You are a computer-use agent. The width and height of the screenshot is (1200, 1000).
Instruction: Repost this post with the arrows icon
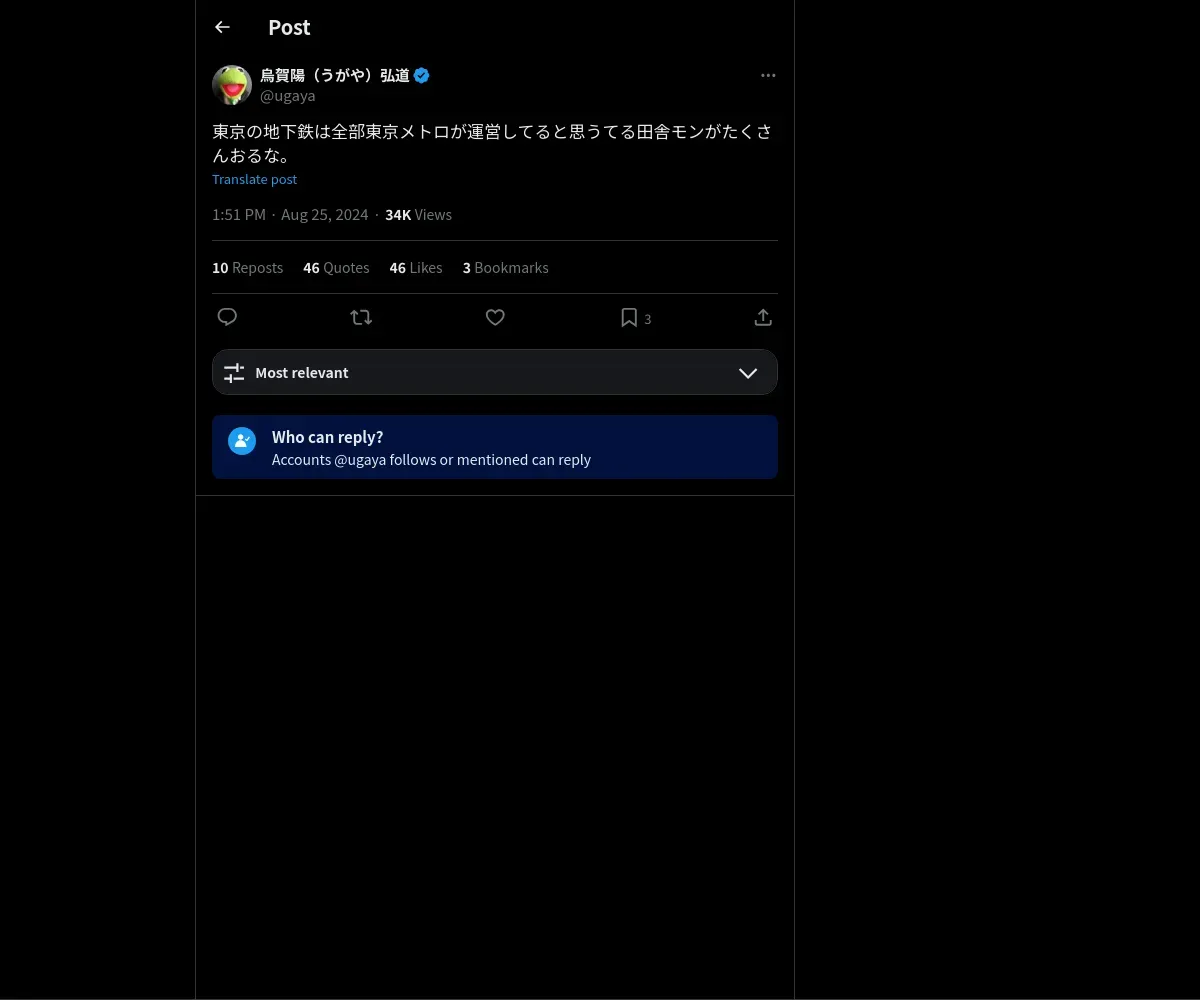[361, 317]
